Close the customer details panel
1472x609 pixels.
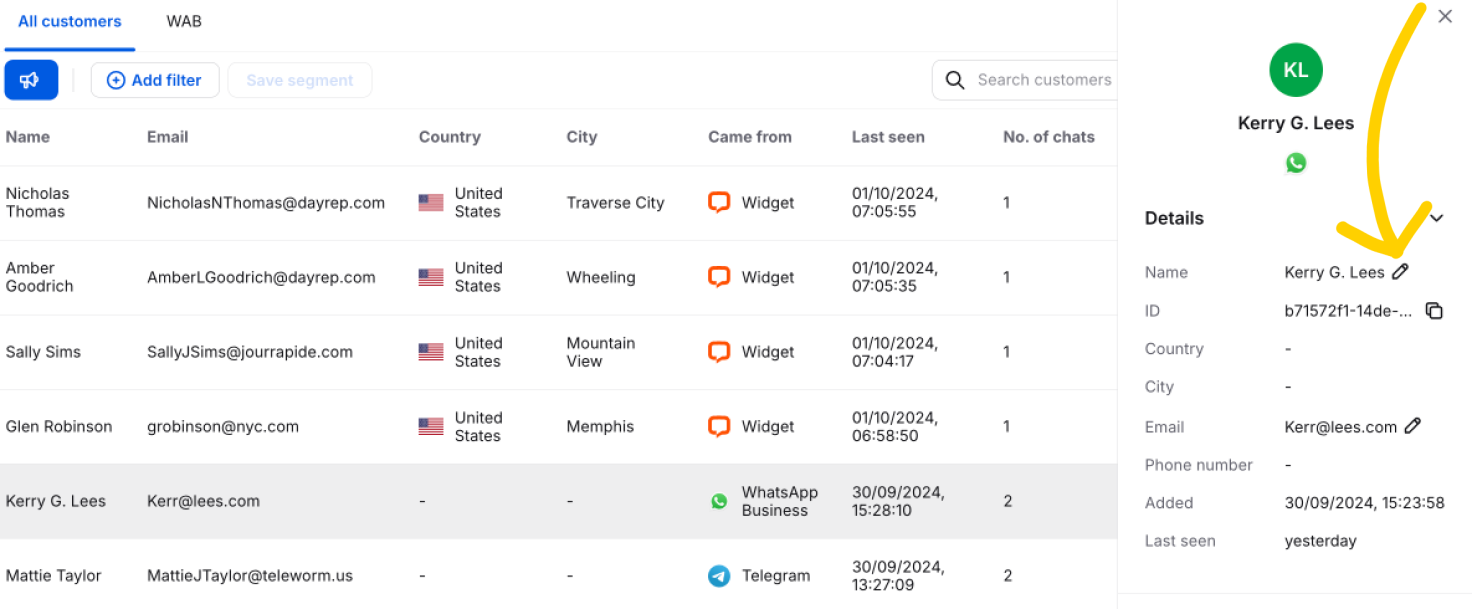[x=1445, y=17]
